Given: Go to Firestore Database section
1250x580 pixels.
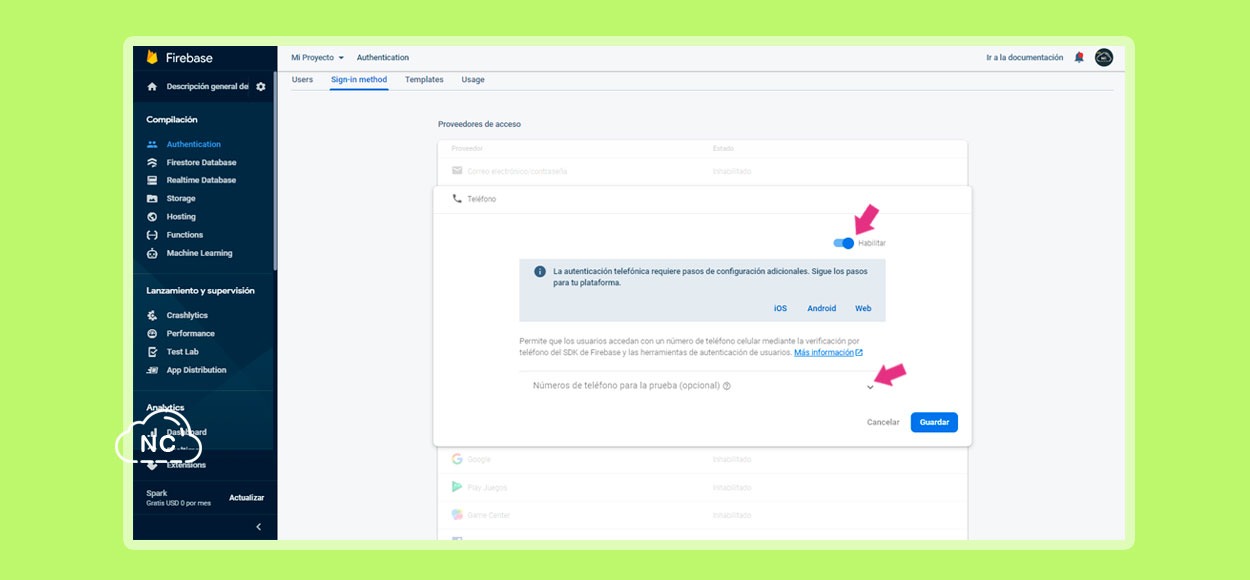Looking at the screenshot, I should pos(201,162).
